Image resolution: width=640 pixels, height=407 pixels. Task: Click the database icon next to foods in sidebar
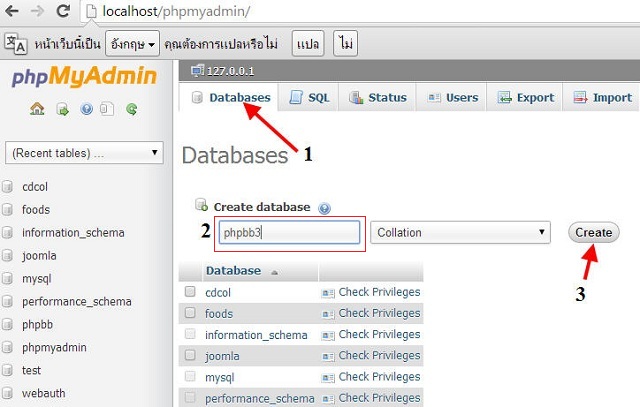point(7,210)
